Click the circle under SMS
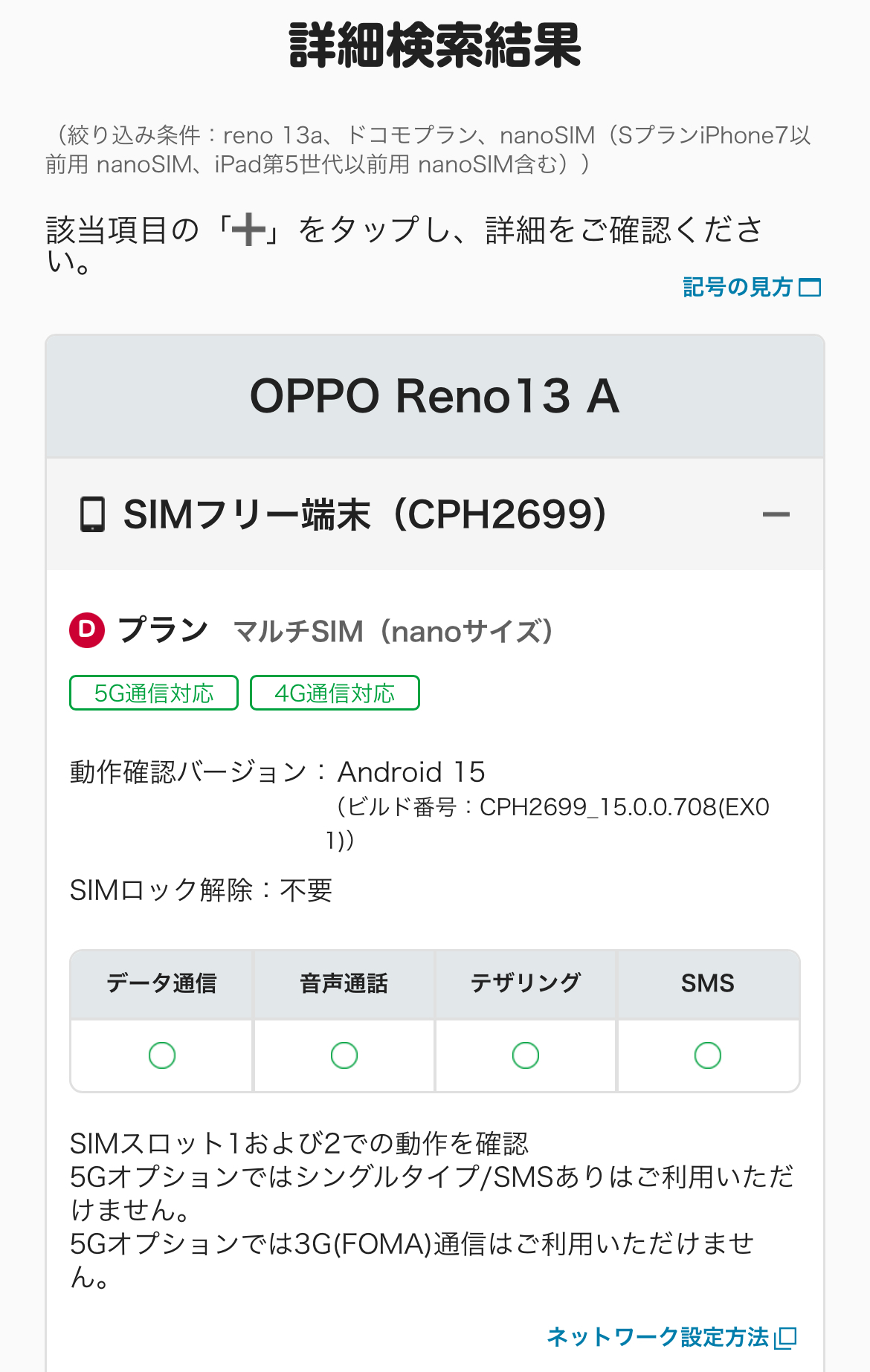This screenshot has height=1372, width=870. 708,1055
